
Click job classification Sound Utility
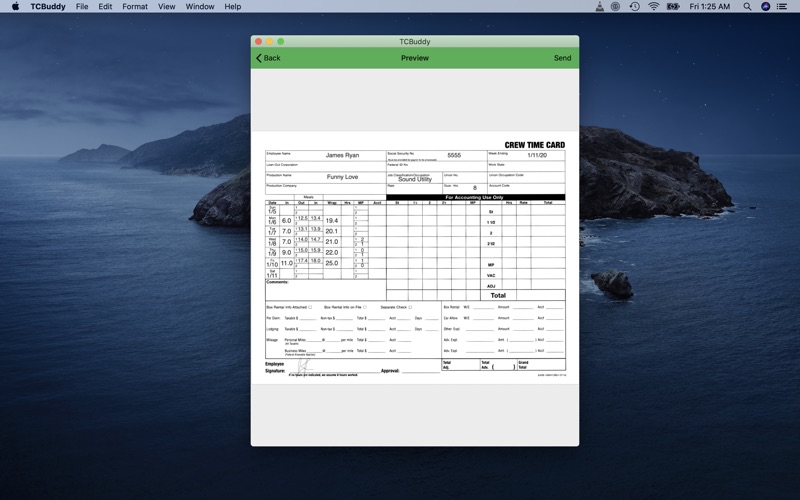tap(415, 180)
